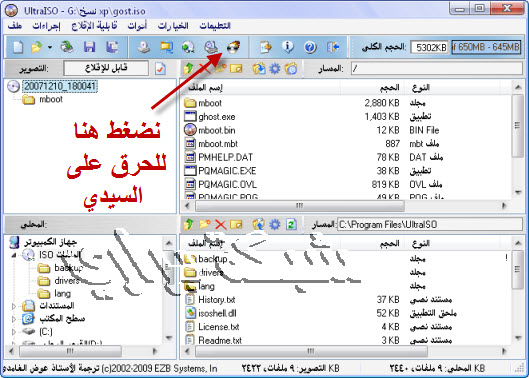
Task: Toggle the bootable image checkmark icon
Action: (x=160, y=69)
